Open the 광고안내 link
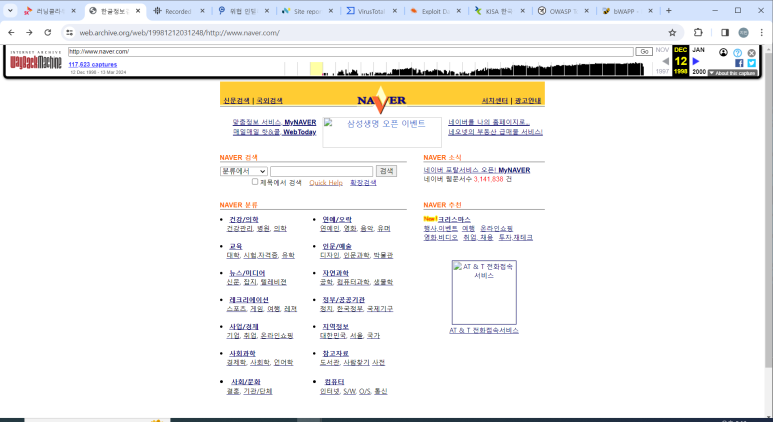 [528, 101]
